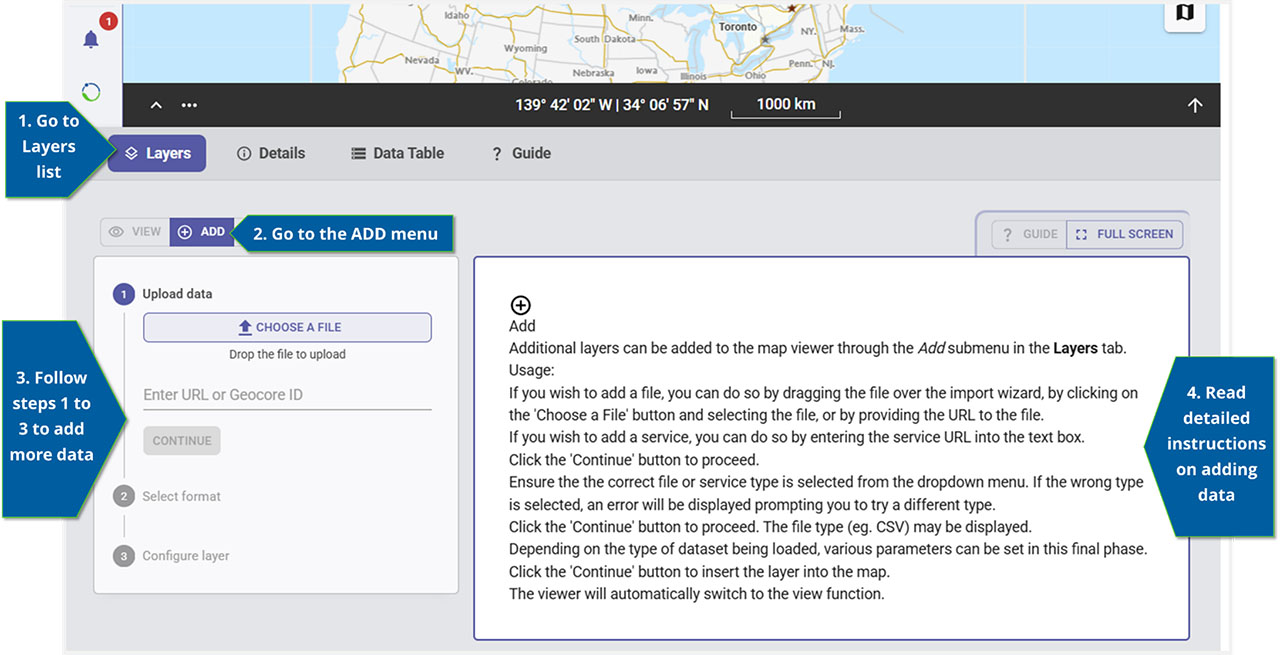Expand the map footer bar chevron

(x=156, y=105)
